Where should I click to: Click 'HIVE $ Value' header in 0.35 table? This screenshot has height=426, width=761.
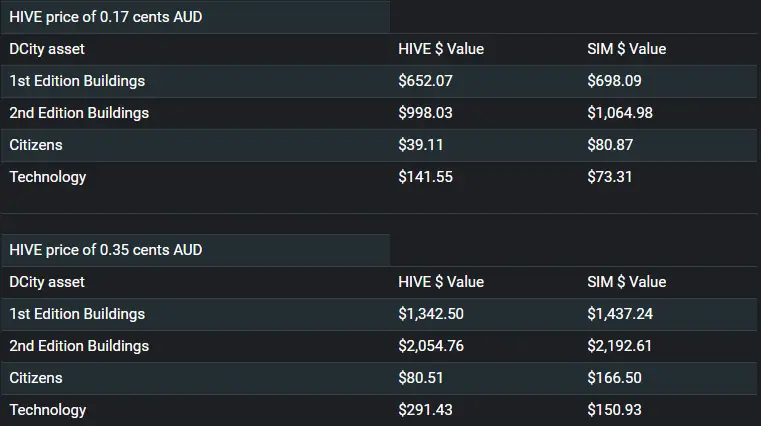(441, 282)
